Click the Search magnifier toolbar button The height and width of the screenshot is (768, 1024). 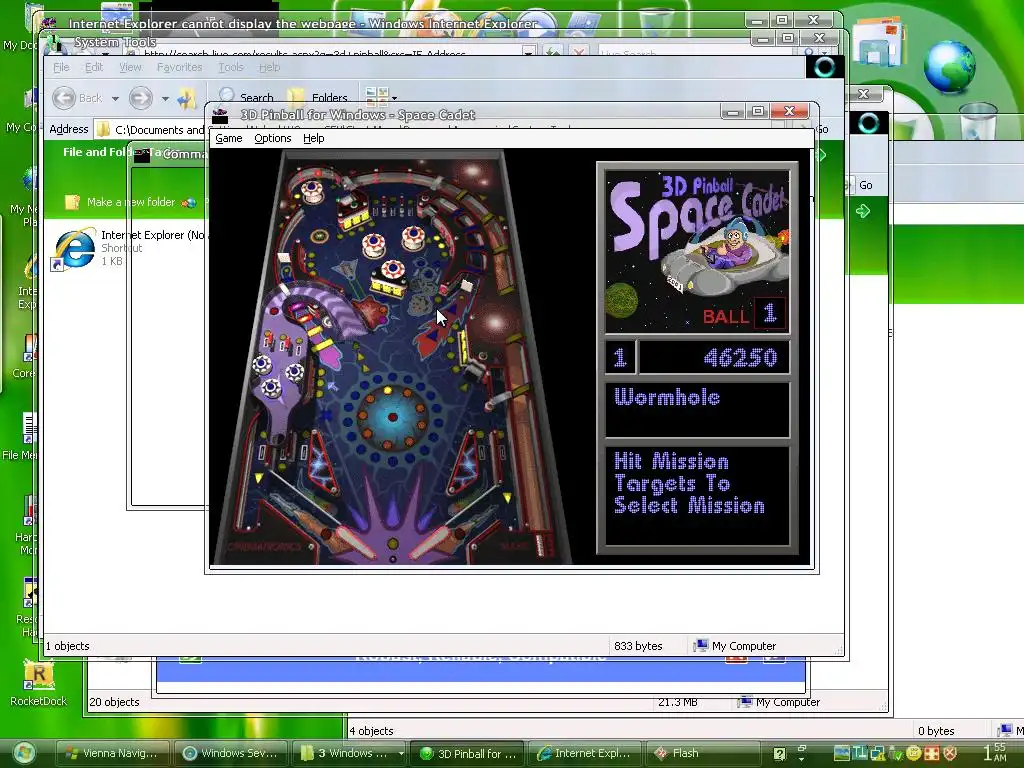(x=246, y=97)
